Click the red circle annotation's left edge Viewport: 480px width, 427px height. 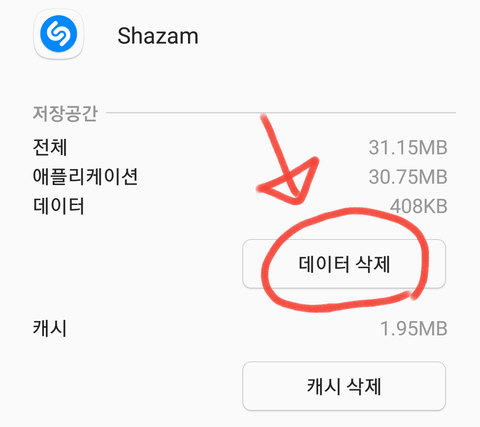[x=266, y=273]
